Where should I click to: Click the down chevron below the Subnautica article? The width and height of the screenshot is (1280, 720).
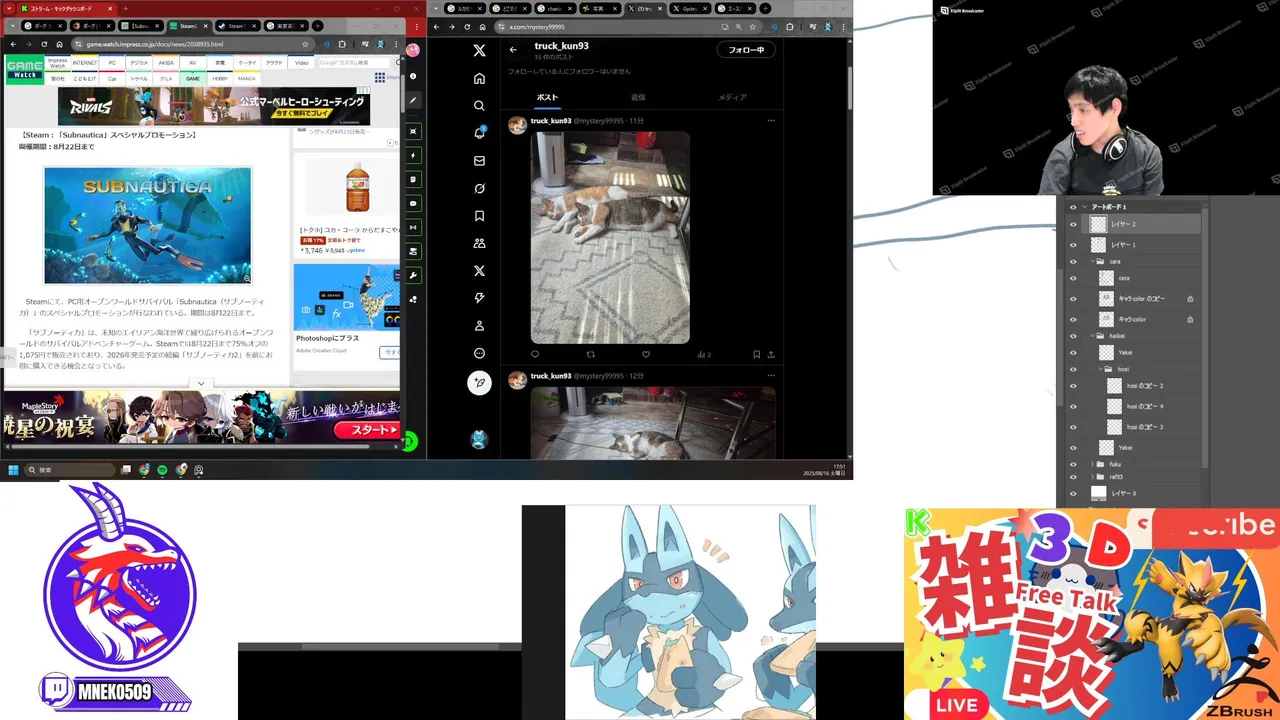click(x=201, y=383)
